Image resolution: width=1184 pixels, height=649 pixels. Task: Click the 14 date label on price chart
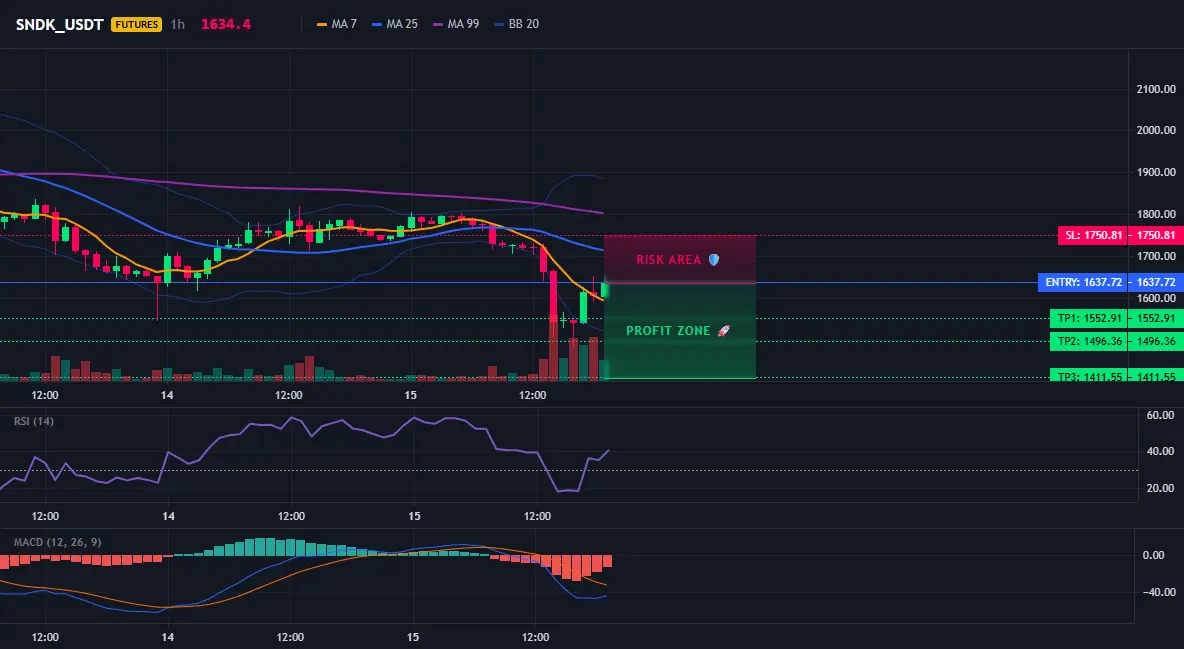tap(167, 395)
